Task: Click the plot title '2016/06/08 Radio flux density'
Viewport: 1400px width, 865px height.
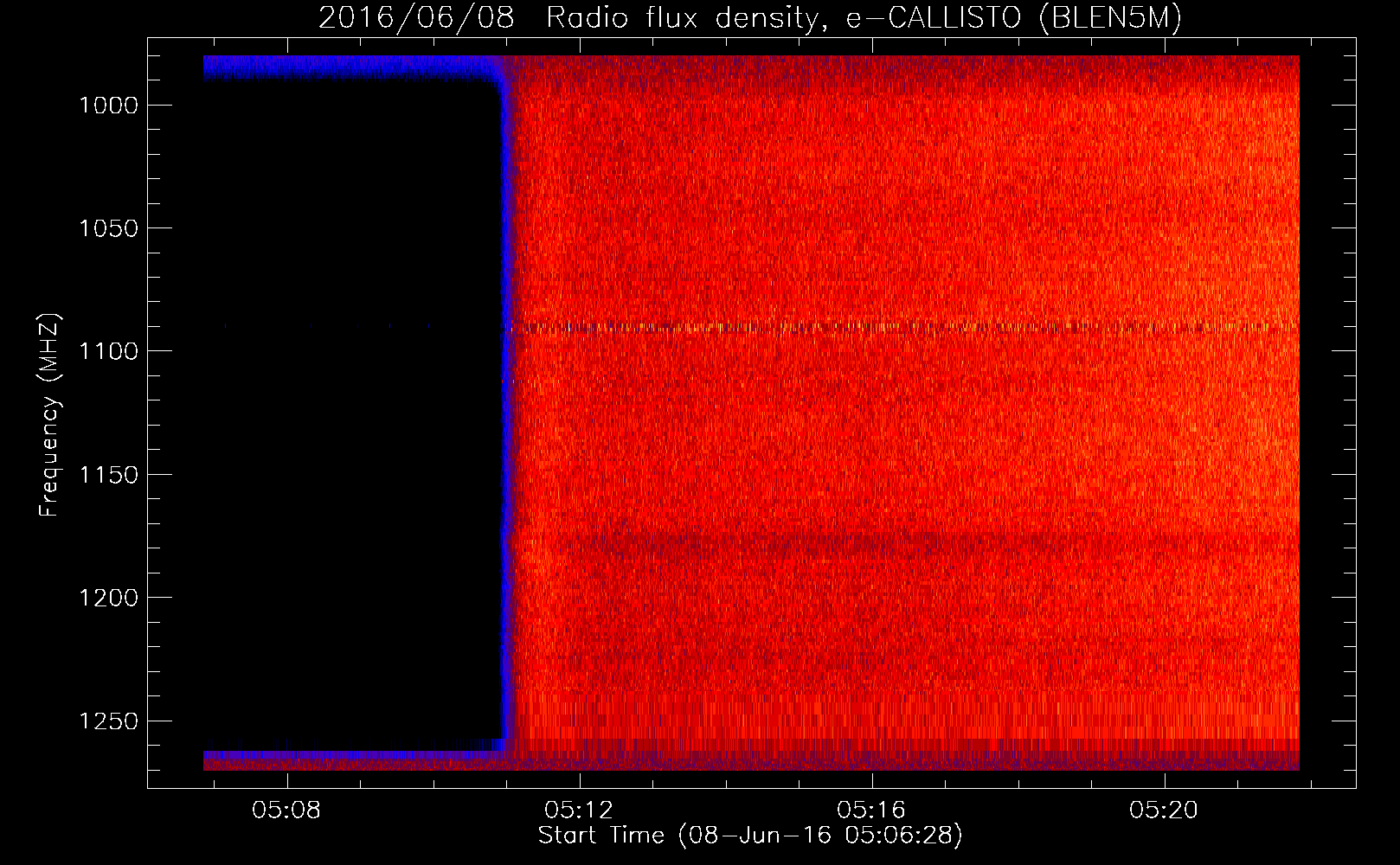Action: coord(750,17)
